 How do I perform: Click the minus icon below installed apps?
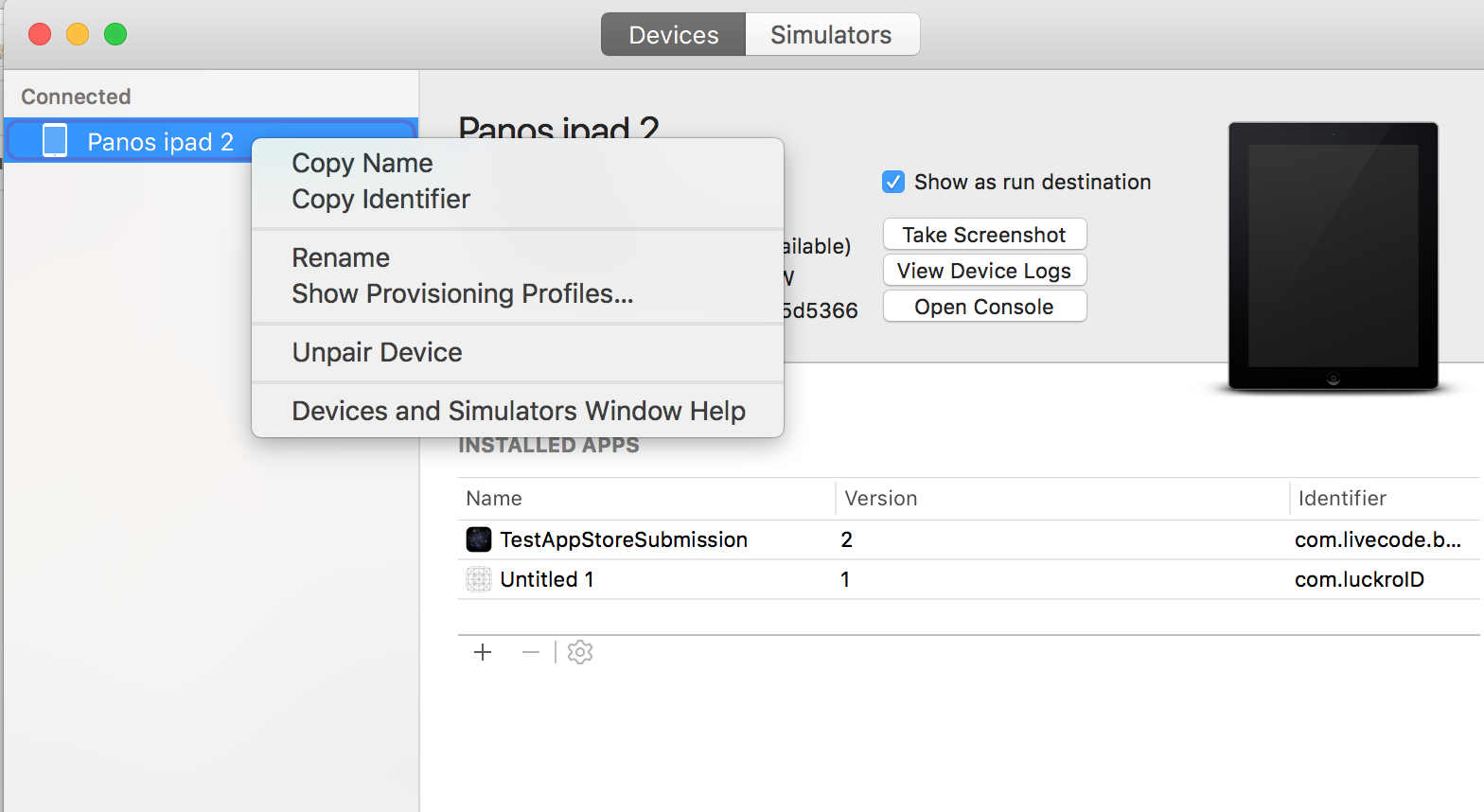(x=531, y=652)
